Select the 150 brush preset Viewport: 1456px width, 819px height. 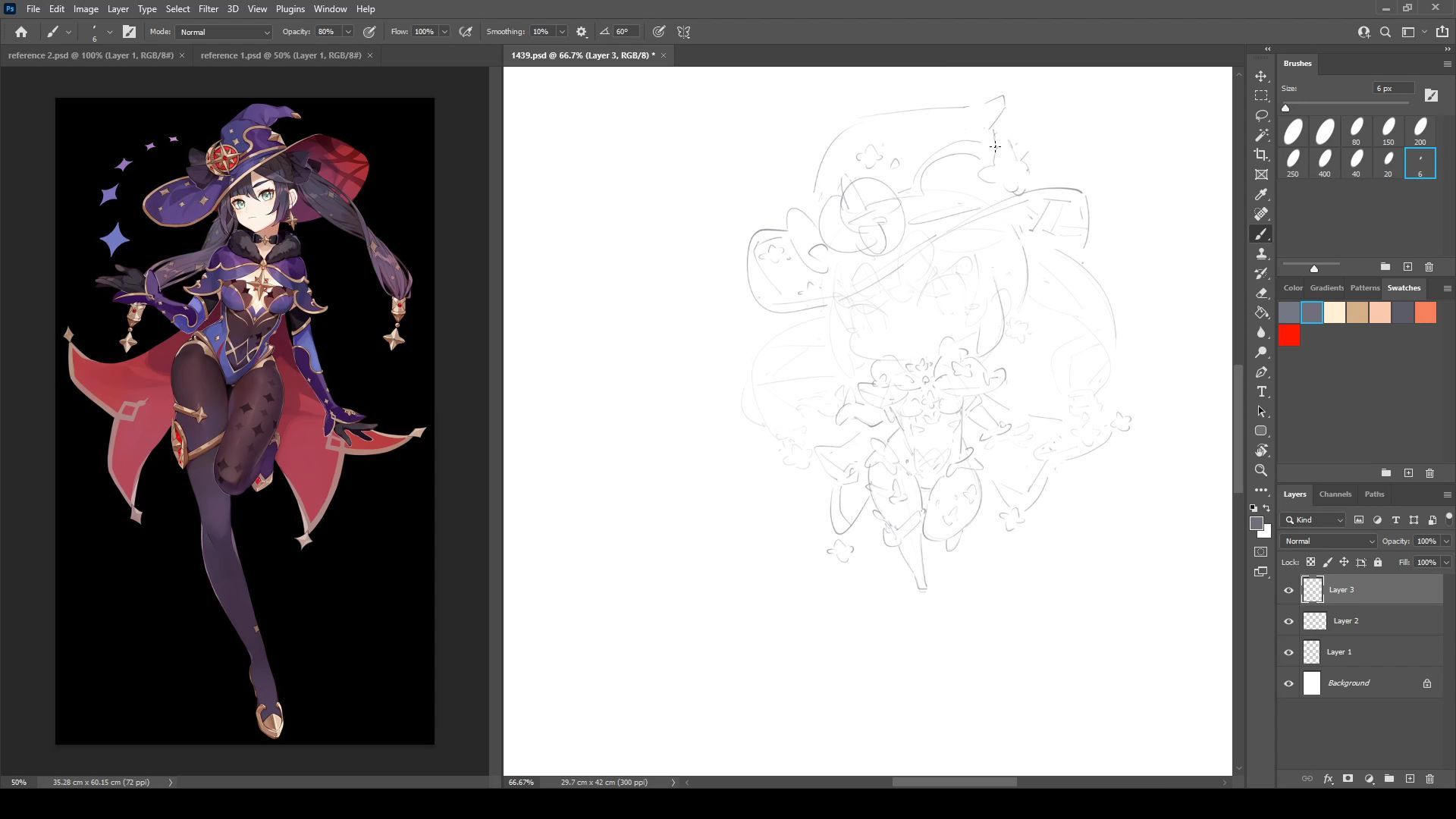point(1388,131)
